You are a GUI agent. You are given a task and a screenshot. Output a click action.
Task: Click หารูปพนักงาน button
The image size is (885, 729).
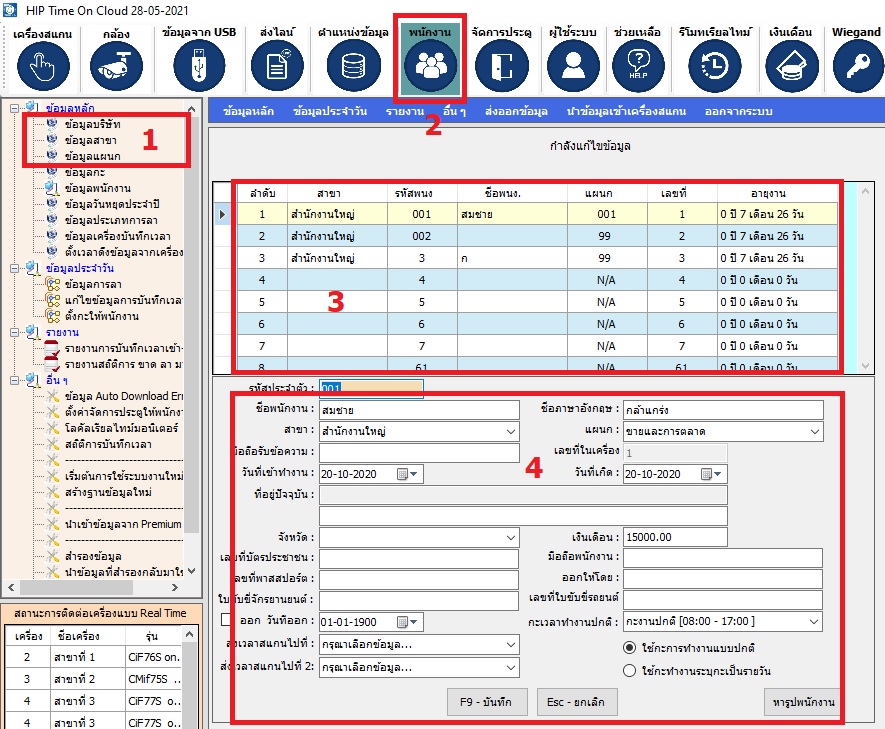(x=802, y=702)
